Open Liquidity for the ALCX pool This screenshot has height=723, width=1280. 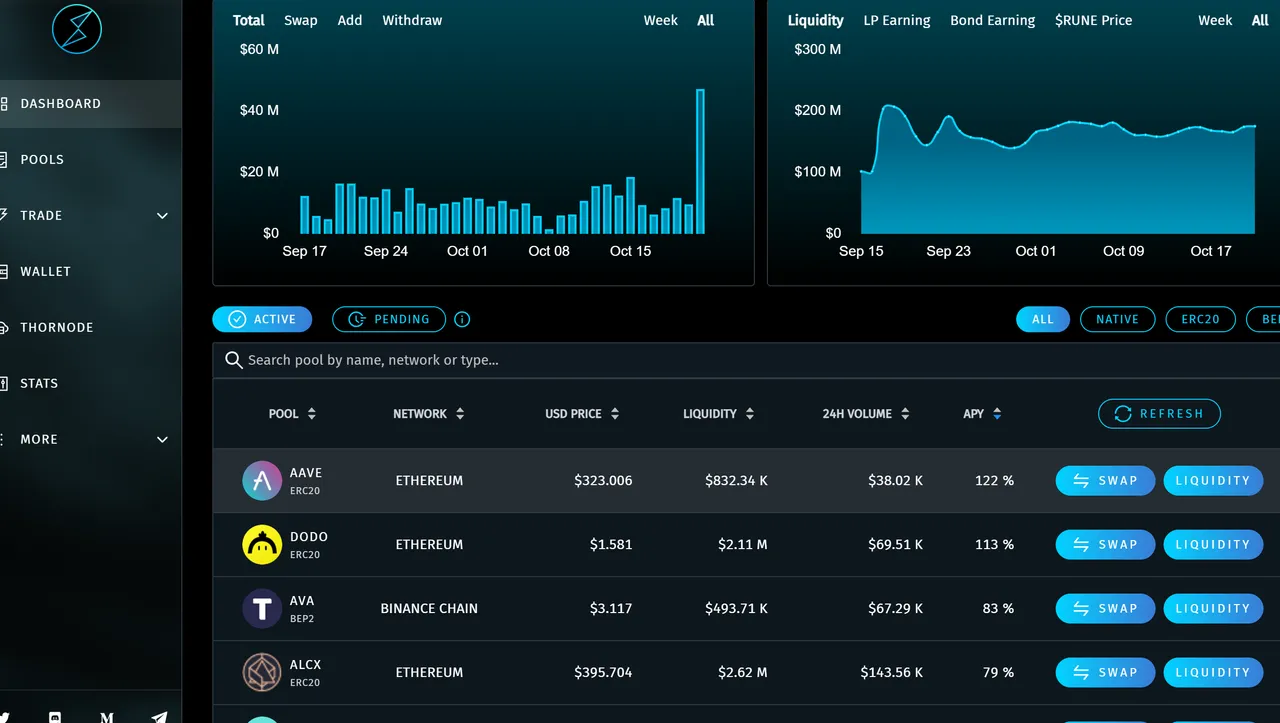(1213, 673)
